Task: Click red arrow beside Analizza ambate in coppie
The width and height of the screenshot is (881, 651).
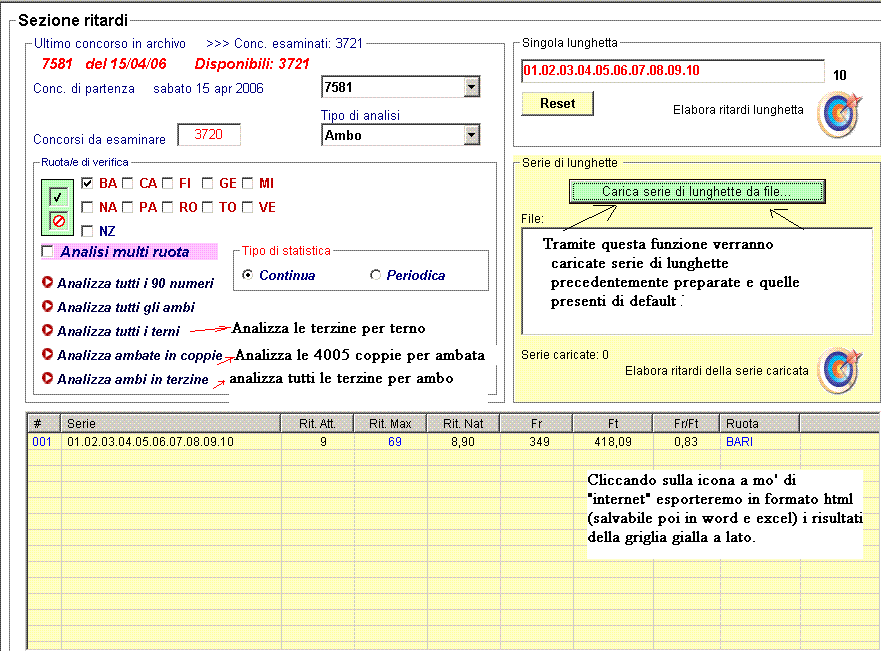Action: pyautogui.click(x=47, y=354)
